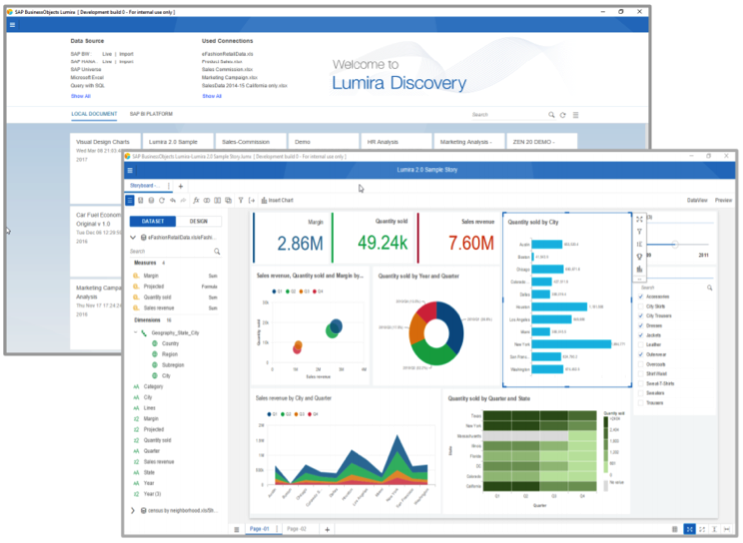Open Storyboard tab options (three dots)

168,186
